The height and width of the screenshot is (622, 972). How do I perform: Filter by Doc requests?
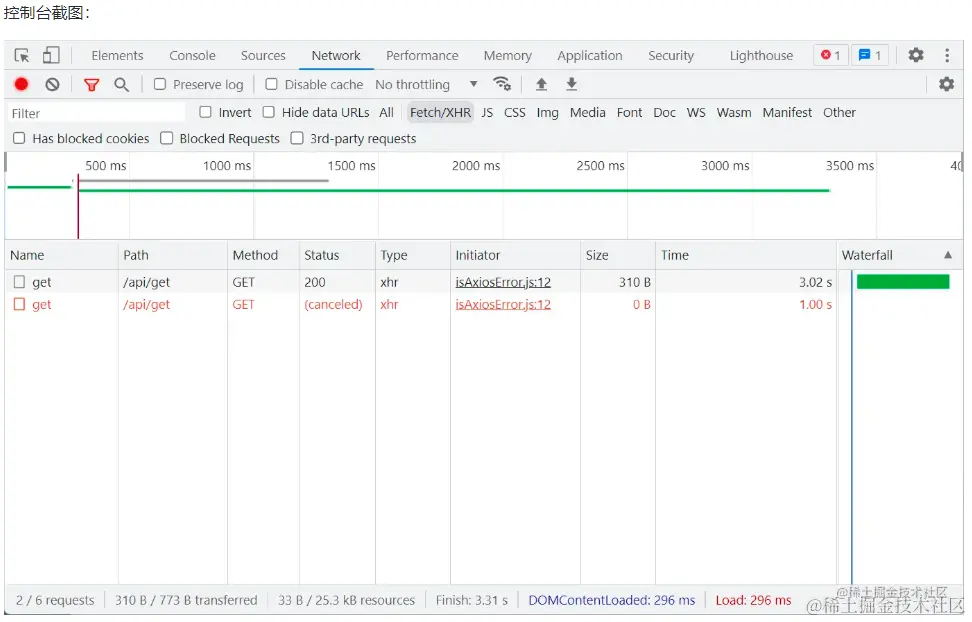pos(665,112)
